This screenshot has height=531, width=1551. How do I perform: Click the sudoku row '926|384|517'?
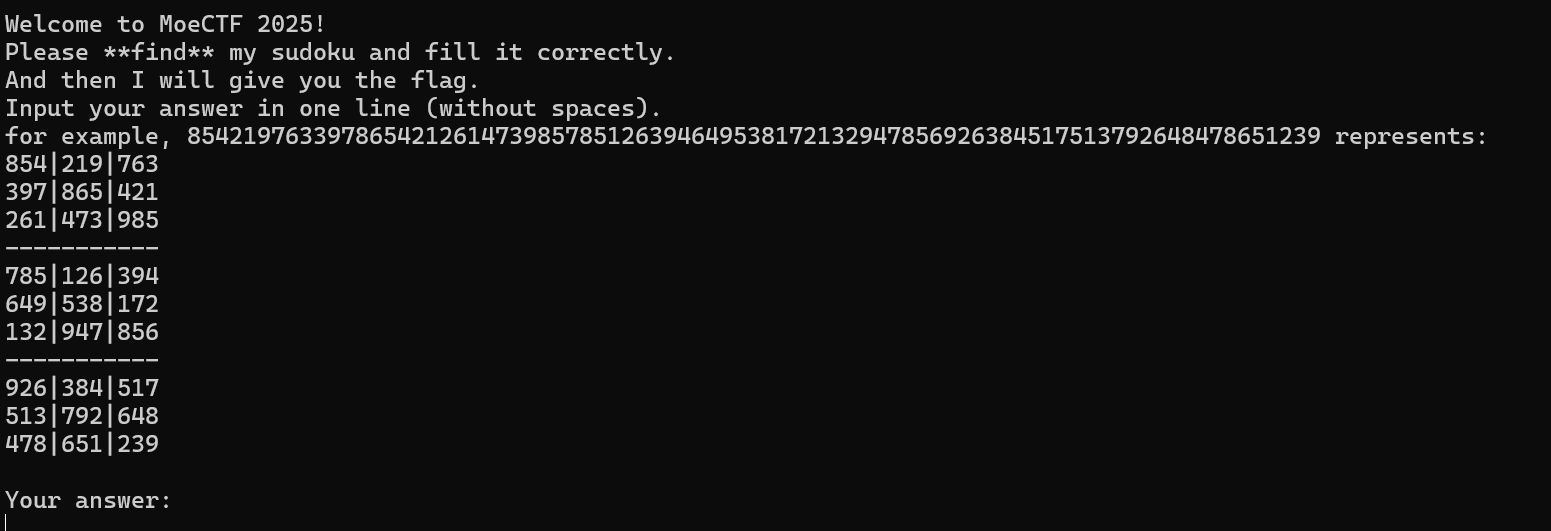(82, 388)
